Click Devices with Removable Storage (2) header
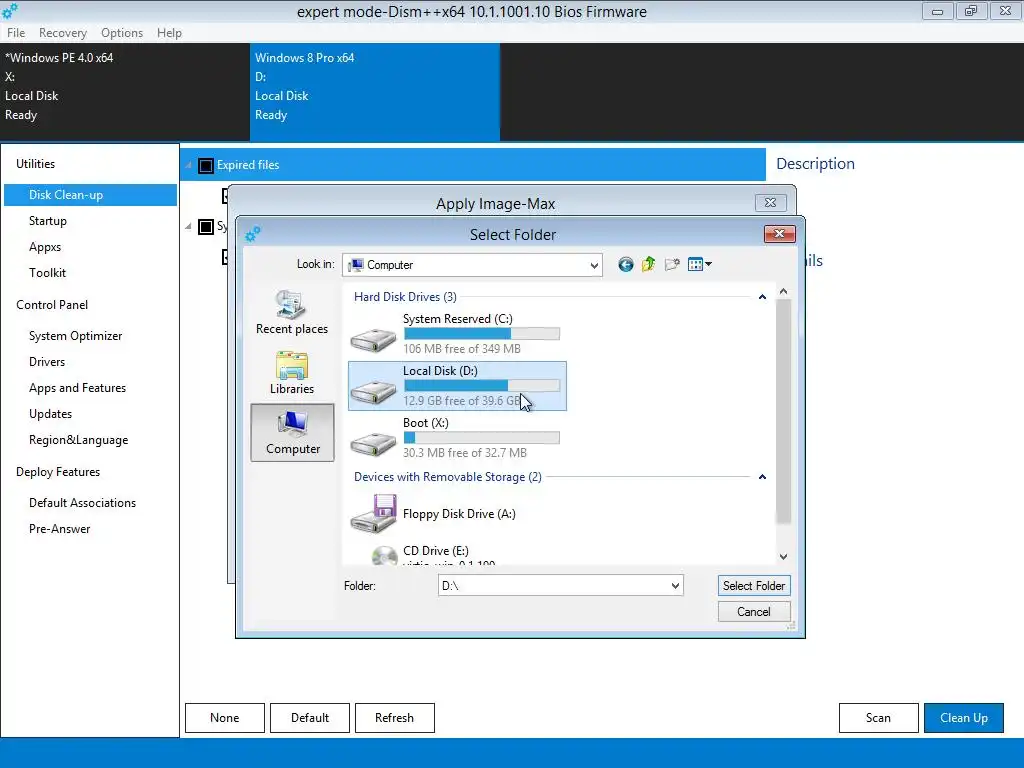The height and width of the screenshot is (768, 1024). click(x=447, y=477)
